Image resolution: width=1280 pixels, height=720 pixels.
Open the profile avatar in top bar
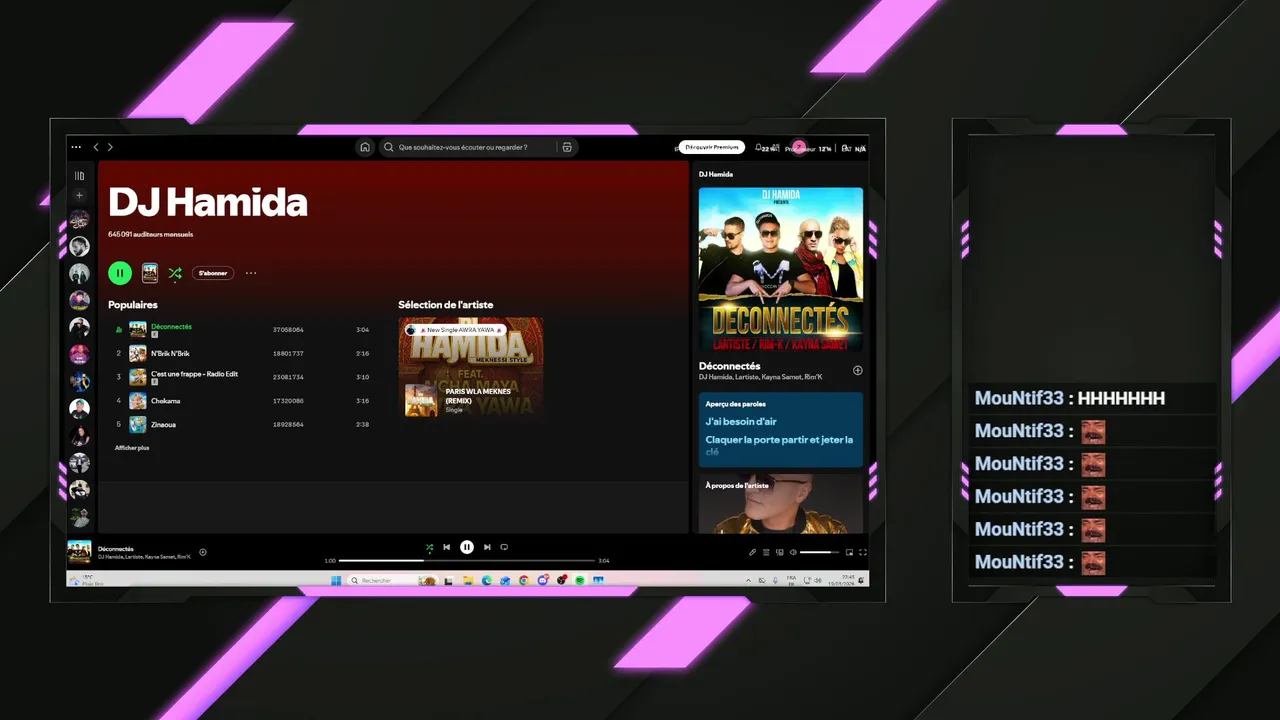[799, 147]
